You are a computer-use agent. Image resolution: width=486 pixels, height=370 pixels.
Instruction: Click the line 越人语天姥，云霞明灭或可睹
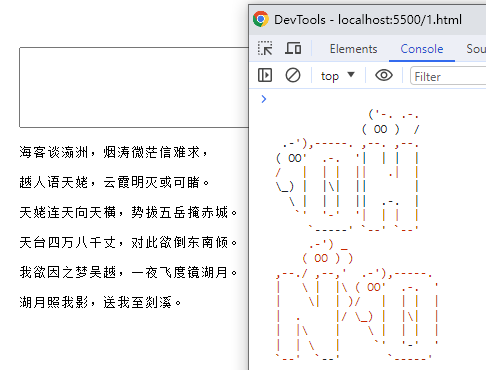click(114, 182)
